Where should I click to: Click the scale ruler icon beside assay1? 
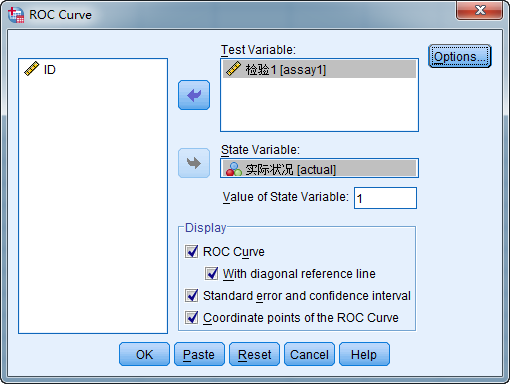[x=233, y=69]
